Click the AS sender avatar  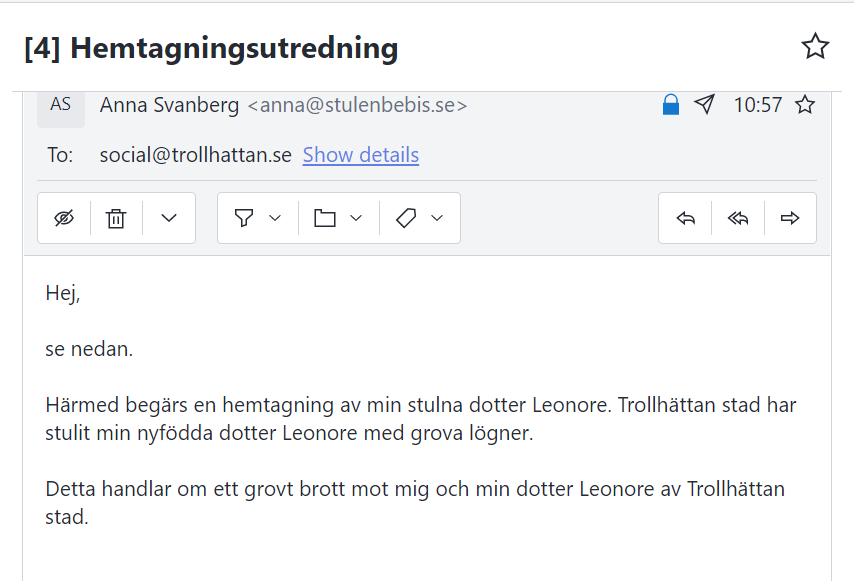[x=60, y=107]
